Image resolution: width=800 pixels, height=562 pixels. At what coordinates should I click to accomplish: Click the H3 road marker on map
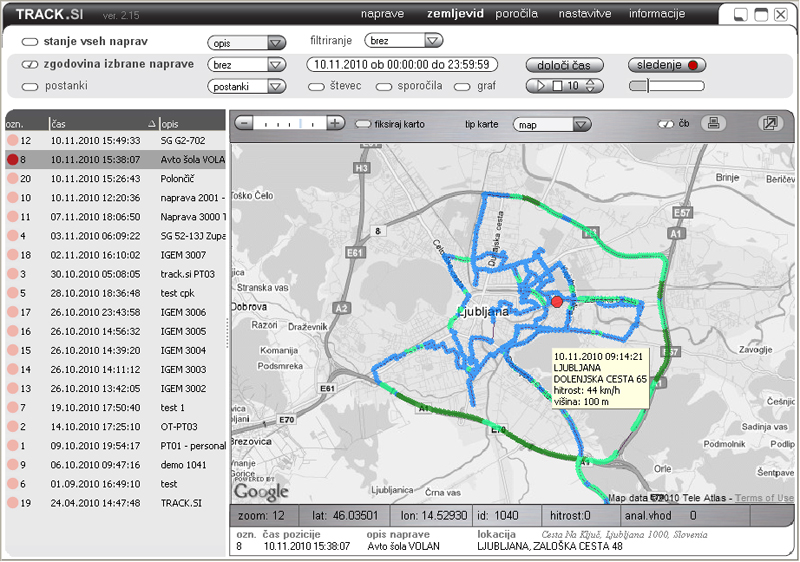click(361, 168)
